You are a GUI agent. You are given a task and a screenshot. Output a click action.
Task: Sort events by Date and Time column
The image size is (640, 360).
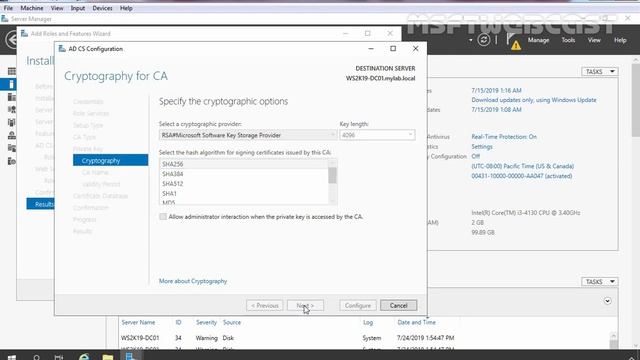pos(416,322)
